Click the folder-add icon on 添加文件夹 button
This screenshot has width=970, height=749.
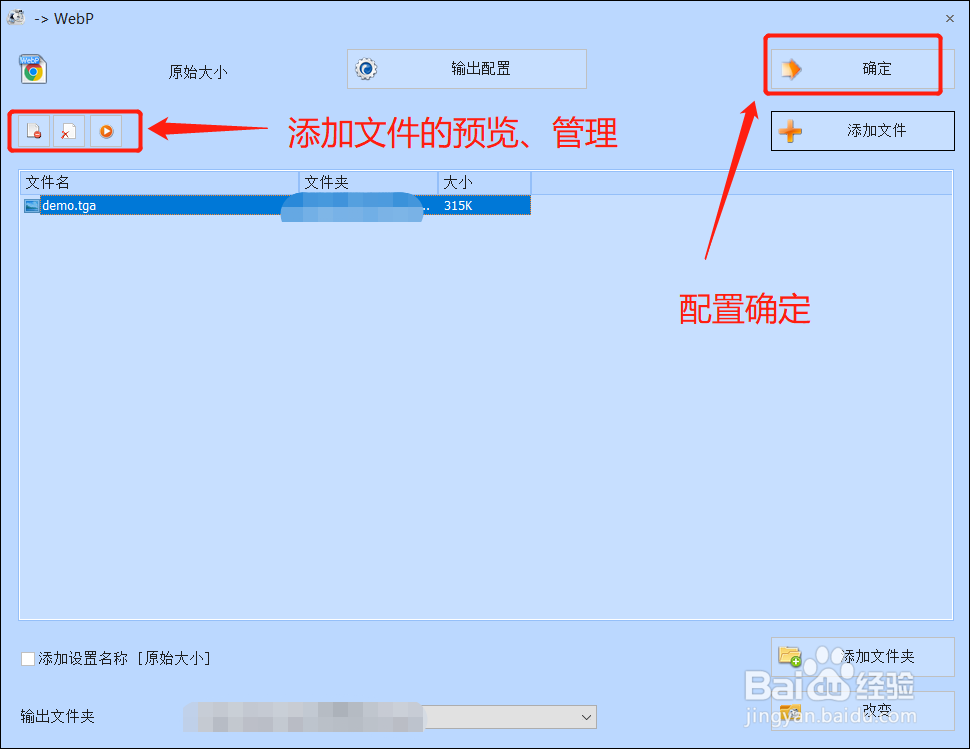789,657
